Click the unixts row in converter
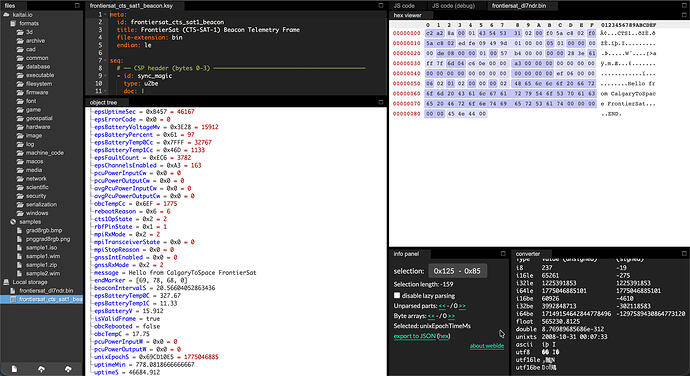Viewport: 690px width, 376px height. coord(562,337)
